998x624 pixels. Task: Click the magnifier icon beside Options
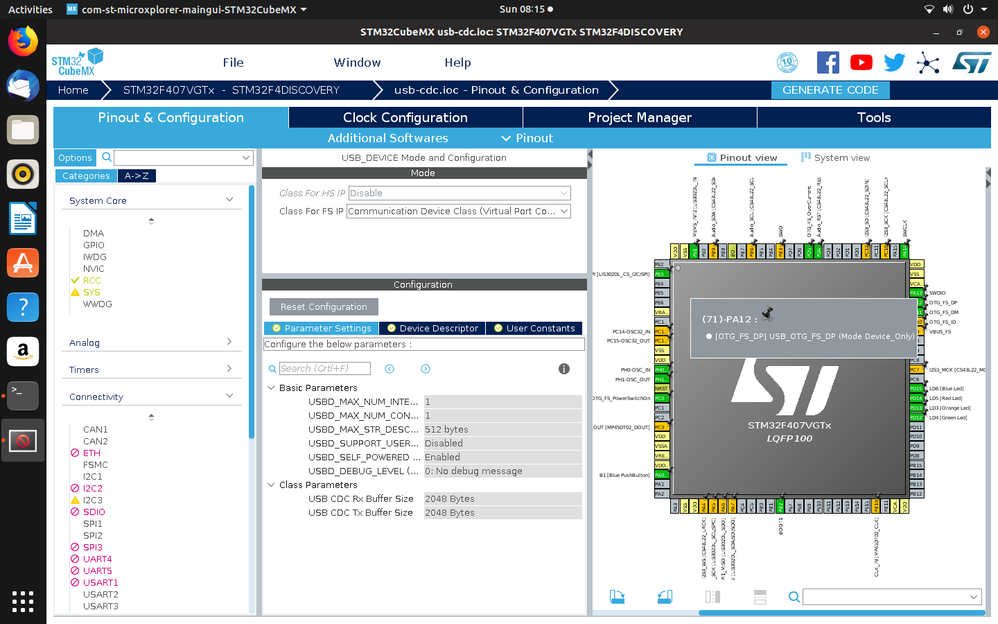point(106,157)
